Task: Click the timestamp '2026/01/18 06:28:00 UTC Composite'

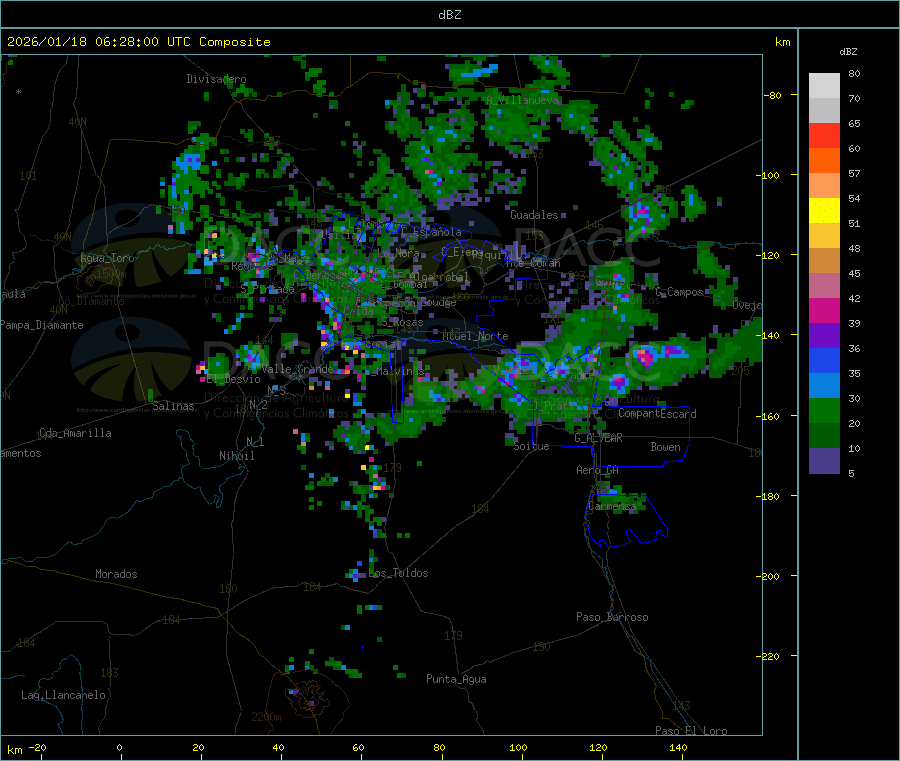Action: click(x=138, y=42)
